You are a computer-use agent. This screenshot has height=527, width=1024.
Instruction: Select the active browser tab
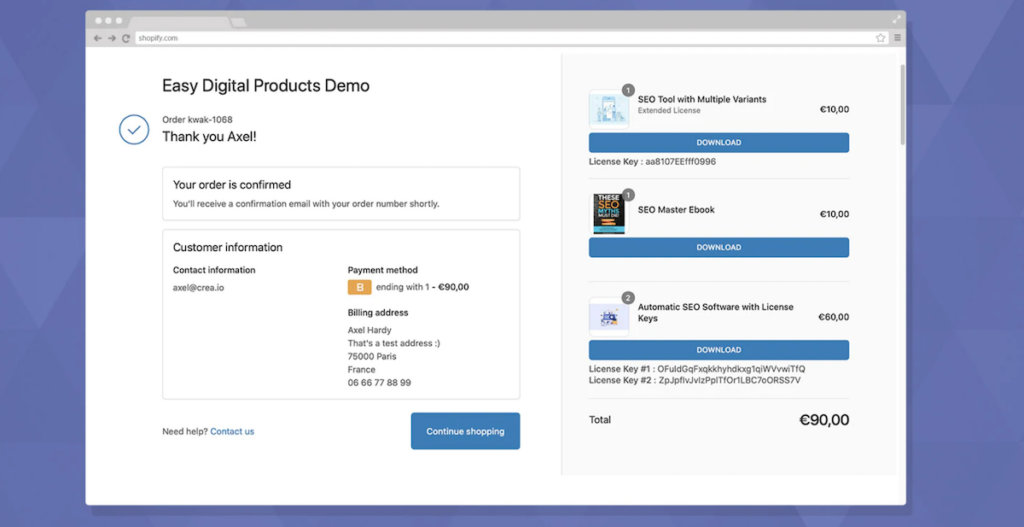[179, 22]
